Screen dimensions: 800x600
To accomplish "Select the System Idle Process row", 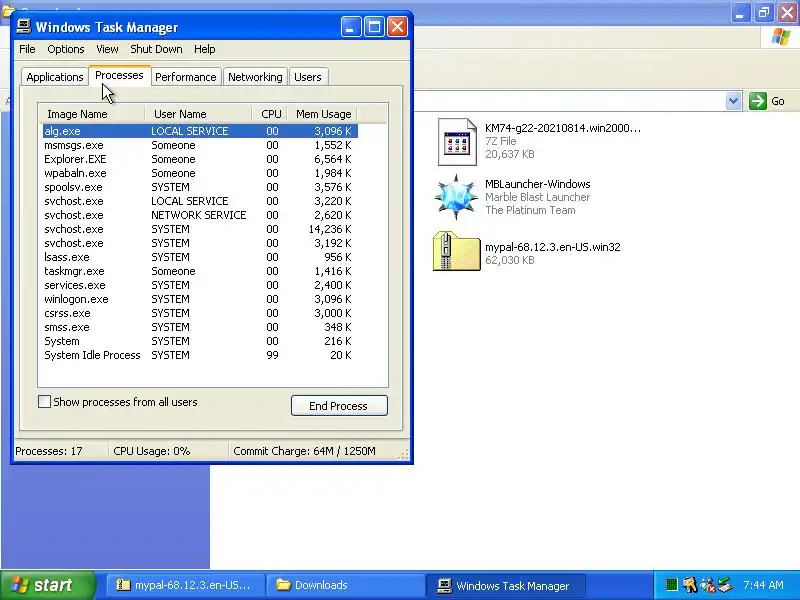I will [200, 355].
